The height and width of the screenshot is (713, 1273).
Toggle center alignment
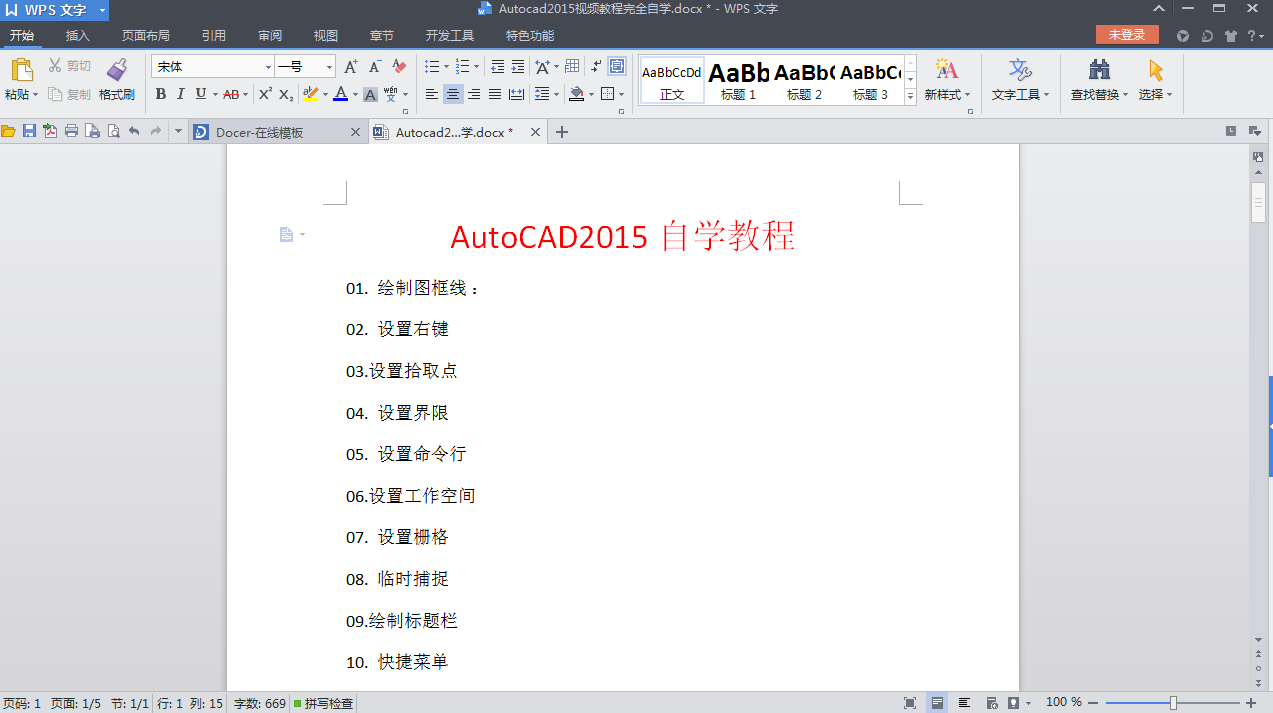click(453, 94)
